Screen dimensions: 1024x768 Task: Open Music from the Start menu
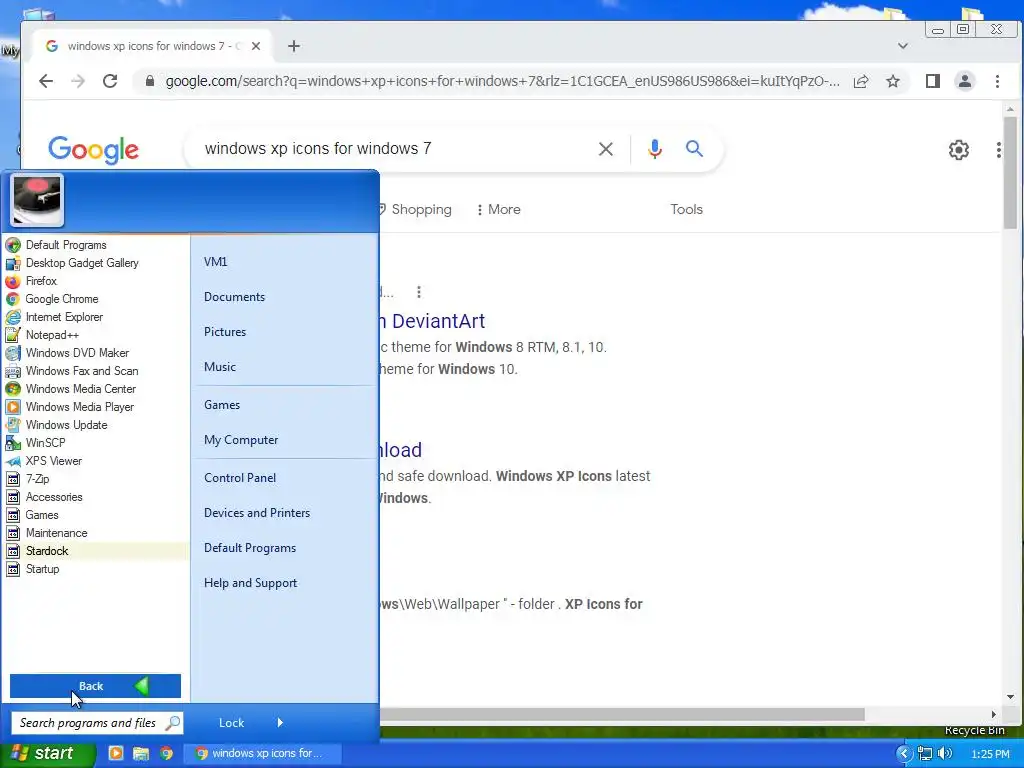coord(219,367)
